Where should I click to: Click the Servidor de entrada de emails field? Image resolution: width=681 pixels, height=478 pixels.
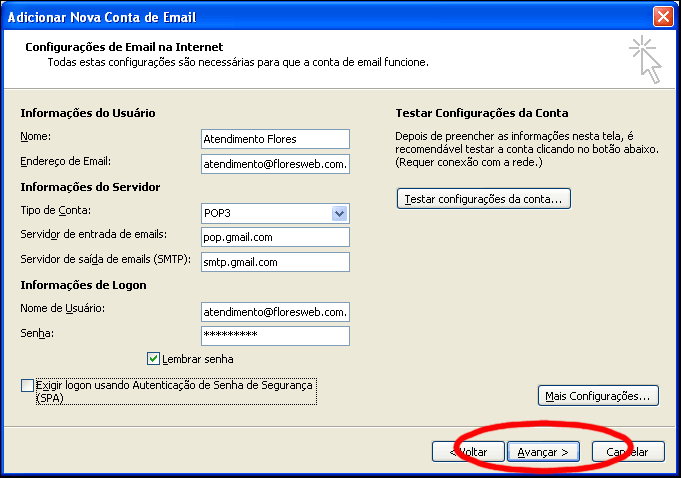pyautogui.click(x=275, y=237)
